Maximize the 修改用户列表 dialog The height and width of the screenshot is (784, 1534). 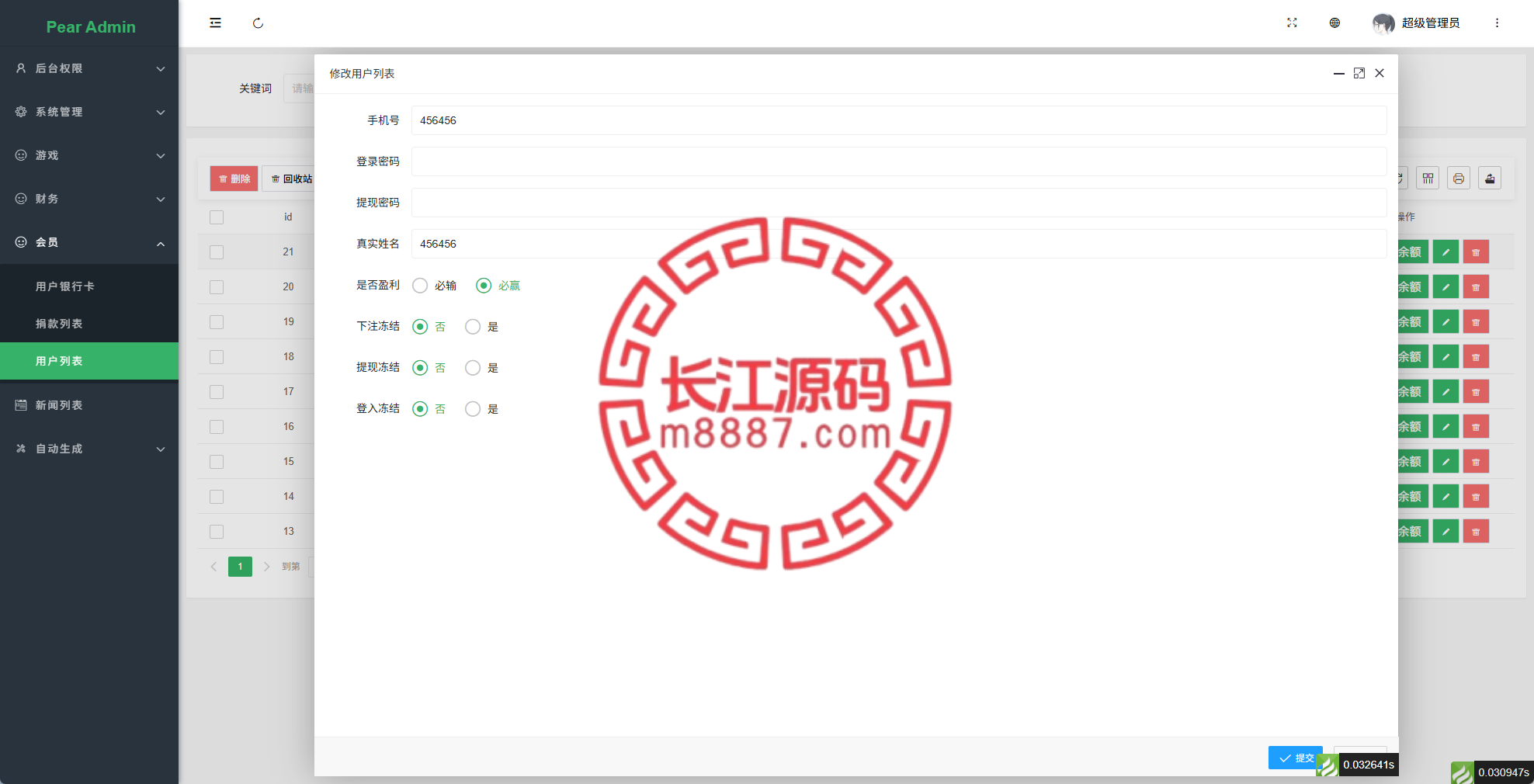pyautogui.click(x=1359, y=73)
